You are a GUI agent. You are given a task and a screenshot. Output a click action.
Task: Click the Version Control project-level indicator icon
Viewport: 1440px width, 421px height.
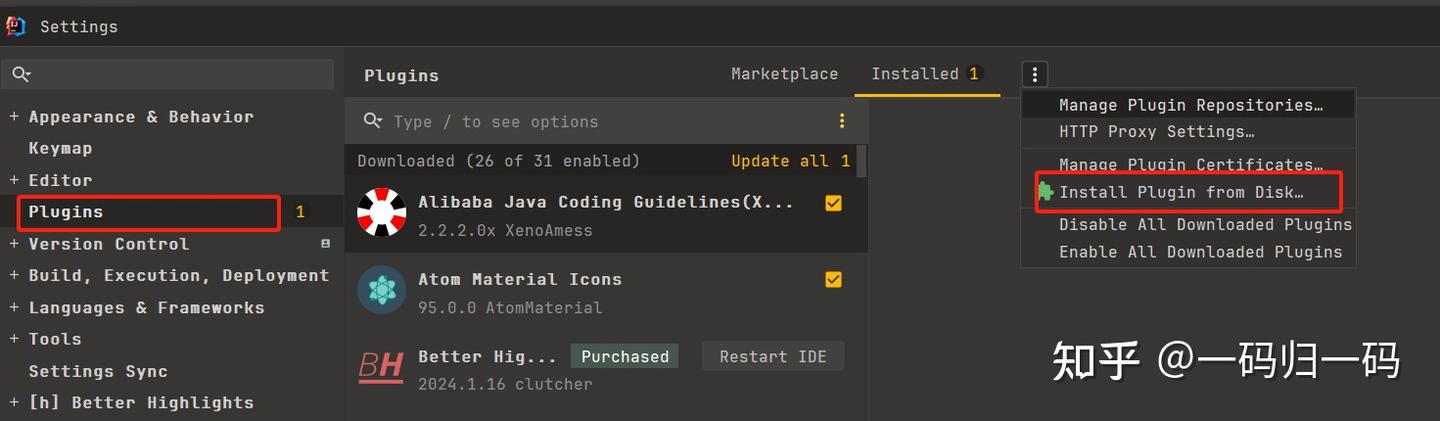[x=325, y=244]
